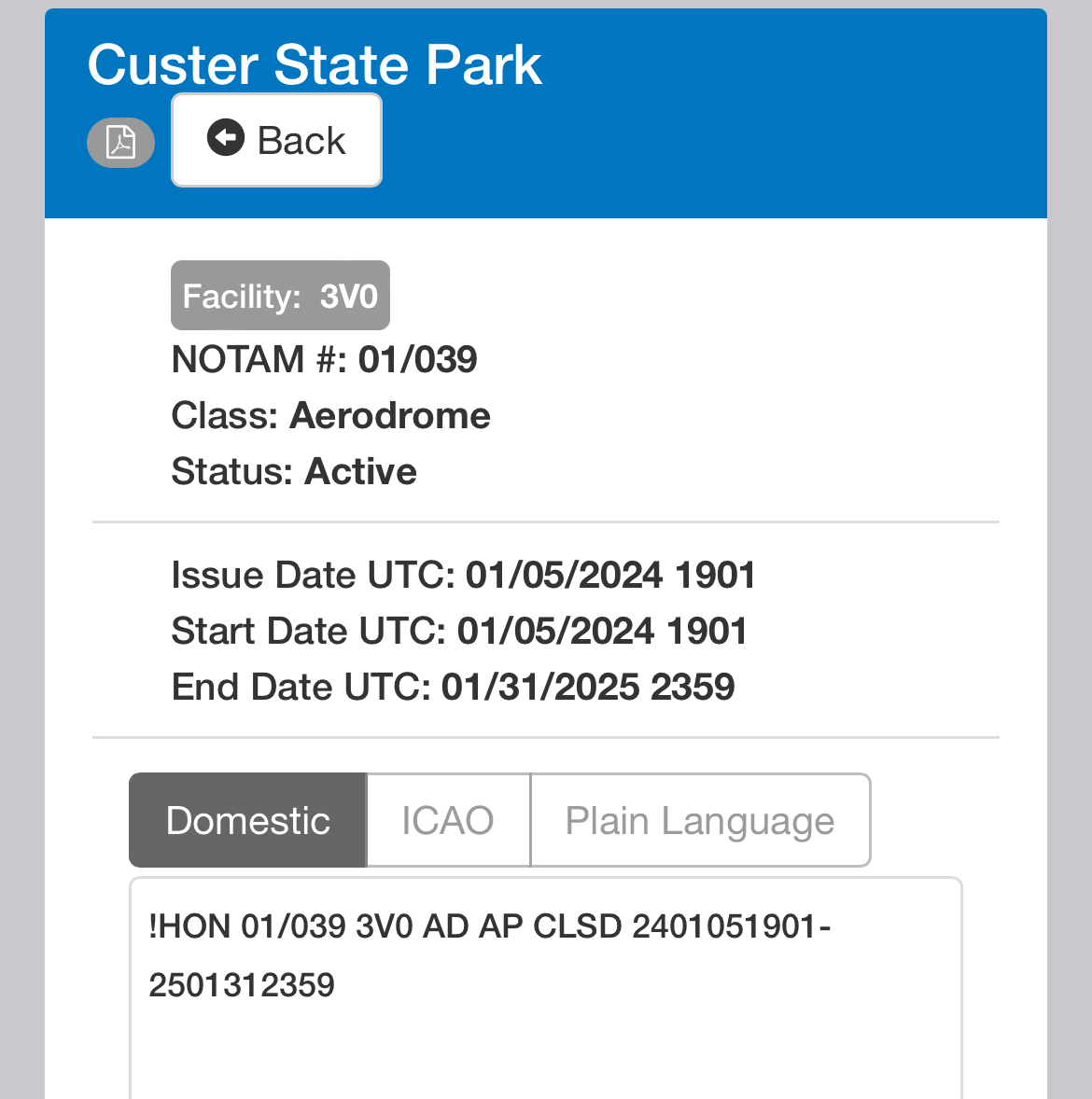Click the PDF export icon
The width and height of the screenshot is (1092, 1099).
(120, 143)
